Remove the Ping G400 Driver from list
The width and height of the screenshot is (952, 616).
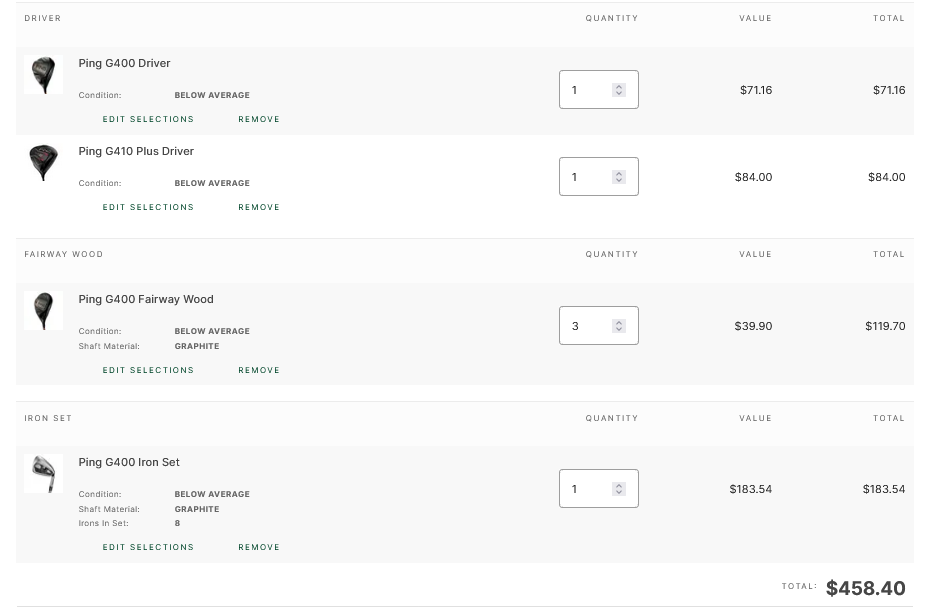pos(259,119)
